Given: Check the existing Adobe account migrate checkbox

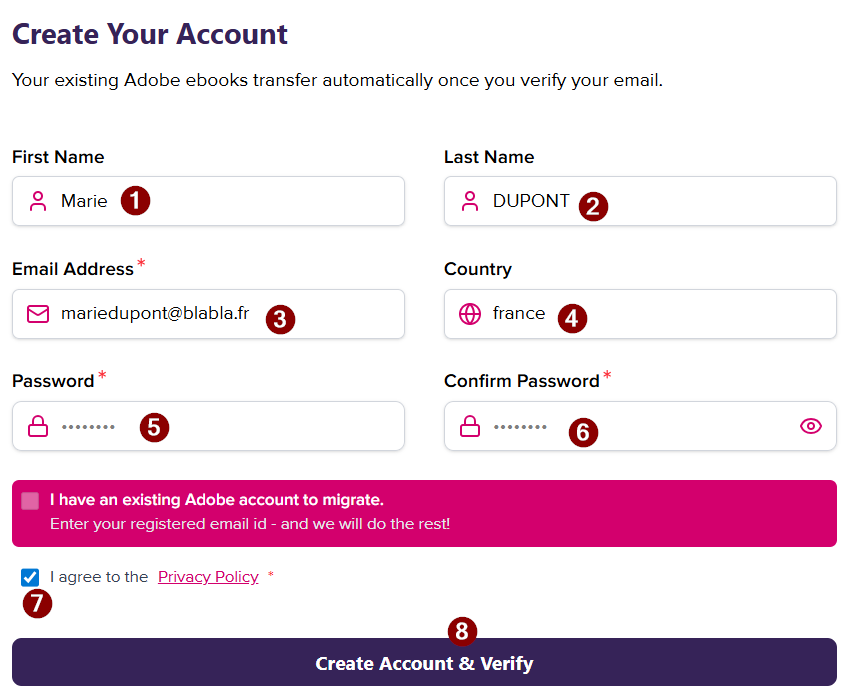Looking at the screenshot, I should (x=30, y=500).
